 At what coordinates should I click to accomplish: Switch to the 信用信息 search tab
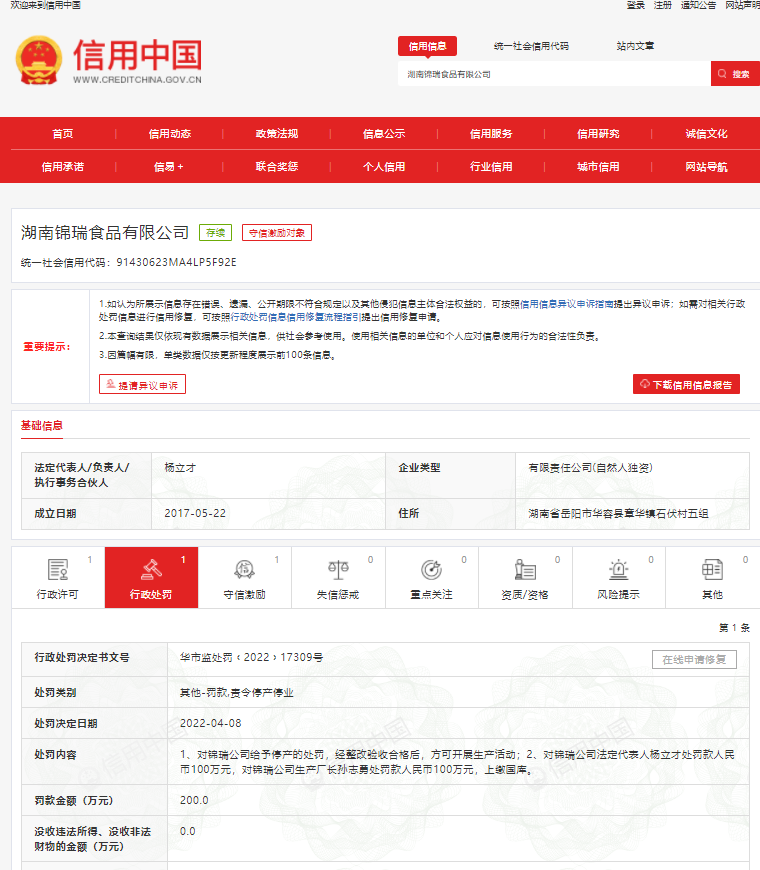pos(427,46)
